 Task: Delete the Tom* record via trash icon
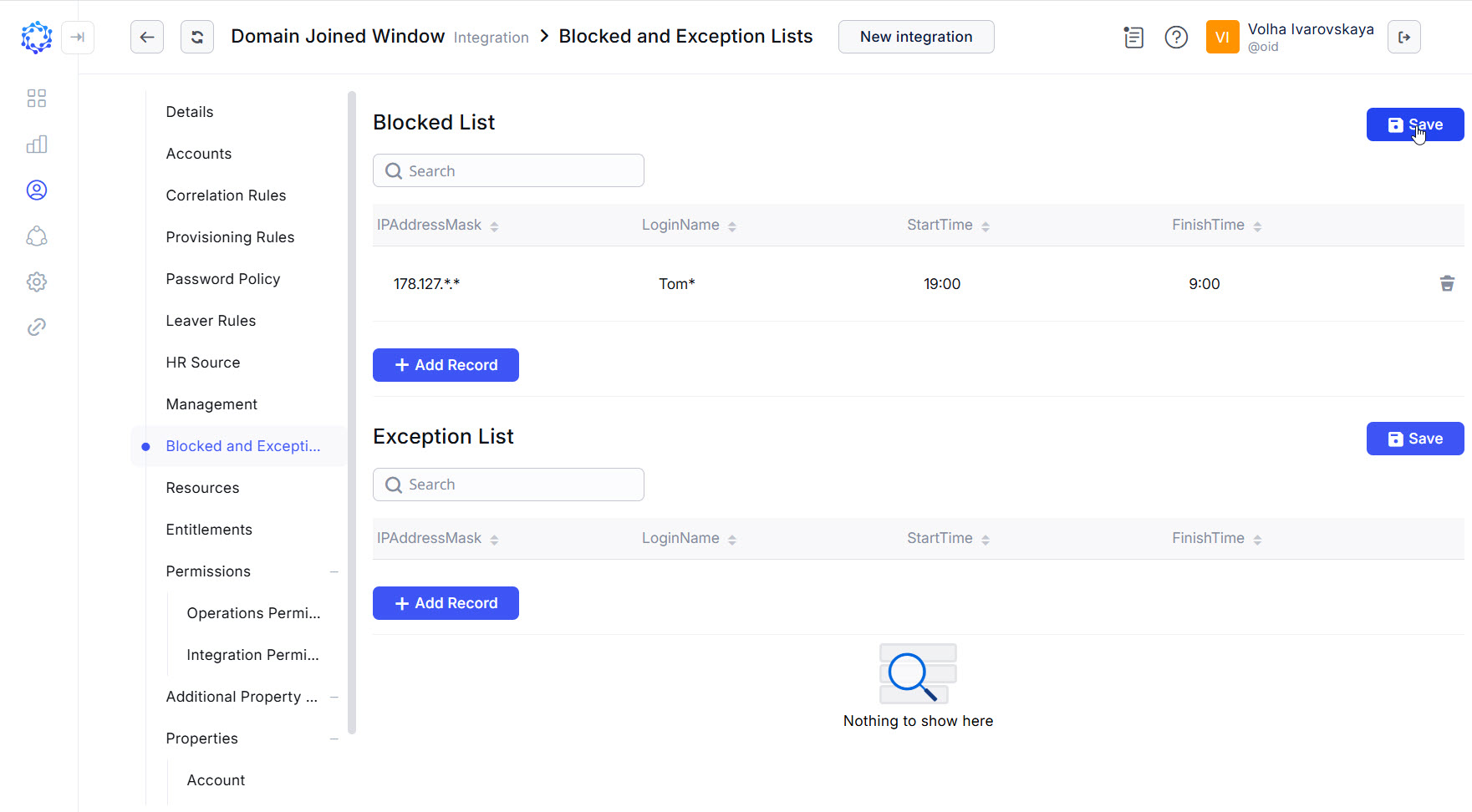[x=1448, y=283]
